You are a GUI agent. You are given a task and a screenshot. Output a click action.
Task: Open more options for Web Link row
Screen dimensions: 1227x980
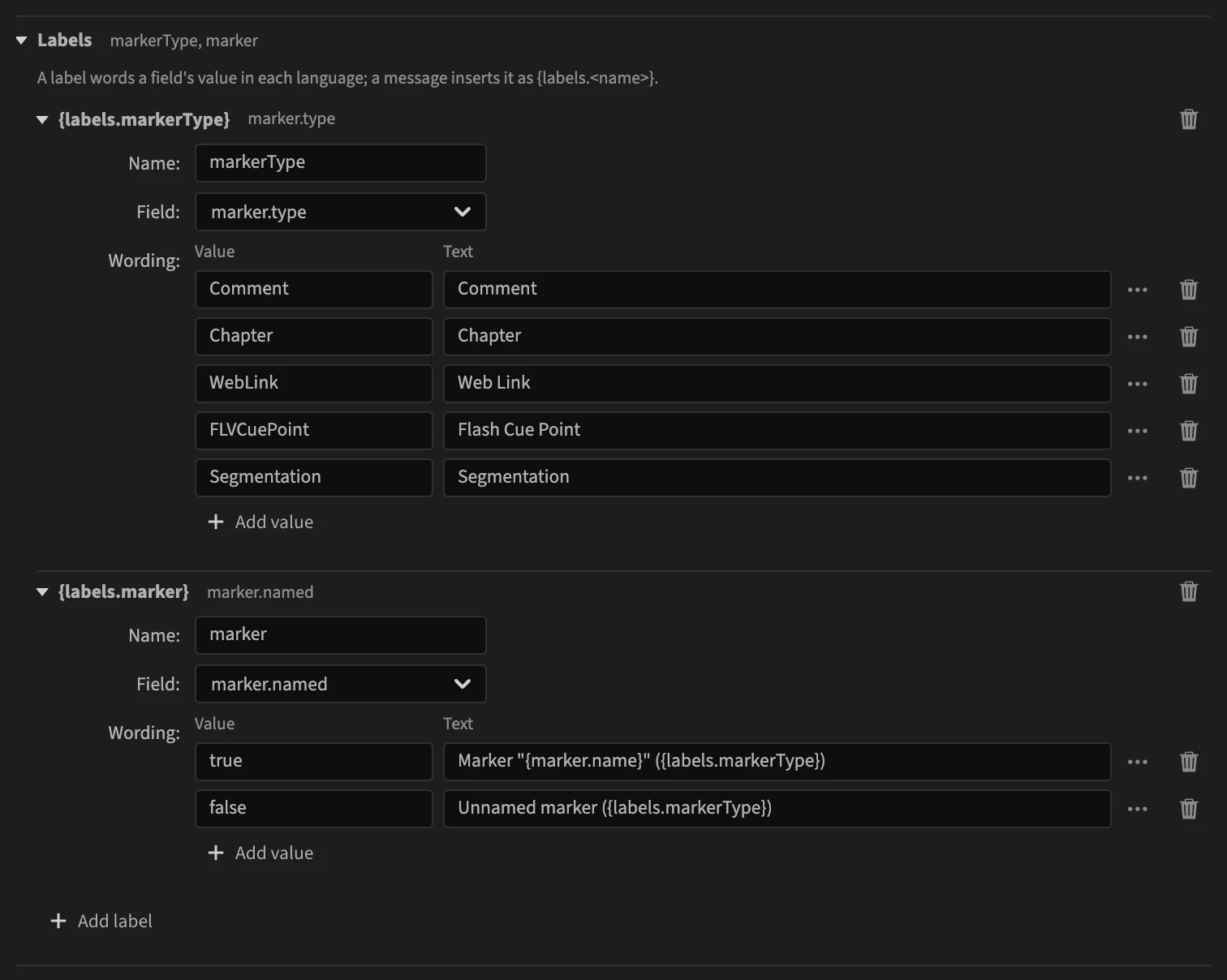click(x=1137, y=384)
